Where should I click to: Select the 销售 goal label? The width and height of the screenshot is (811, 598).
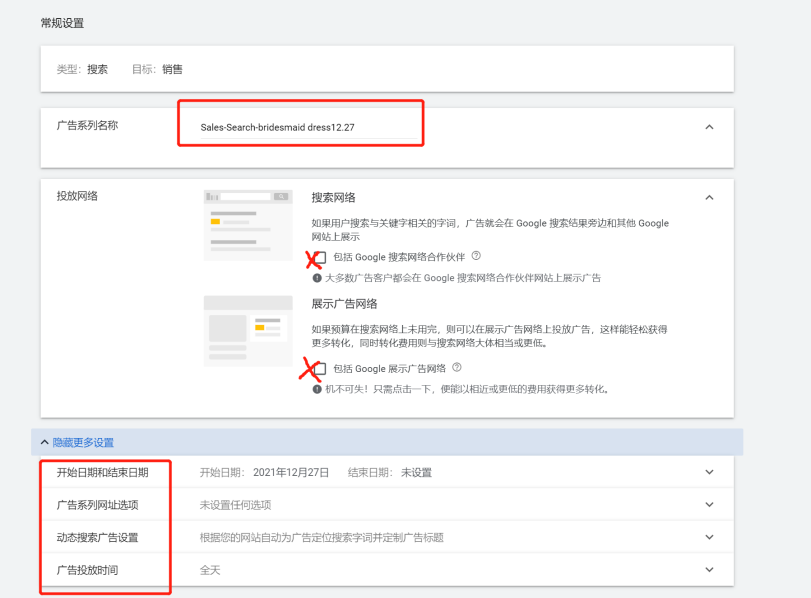(172, 69)
